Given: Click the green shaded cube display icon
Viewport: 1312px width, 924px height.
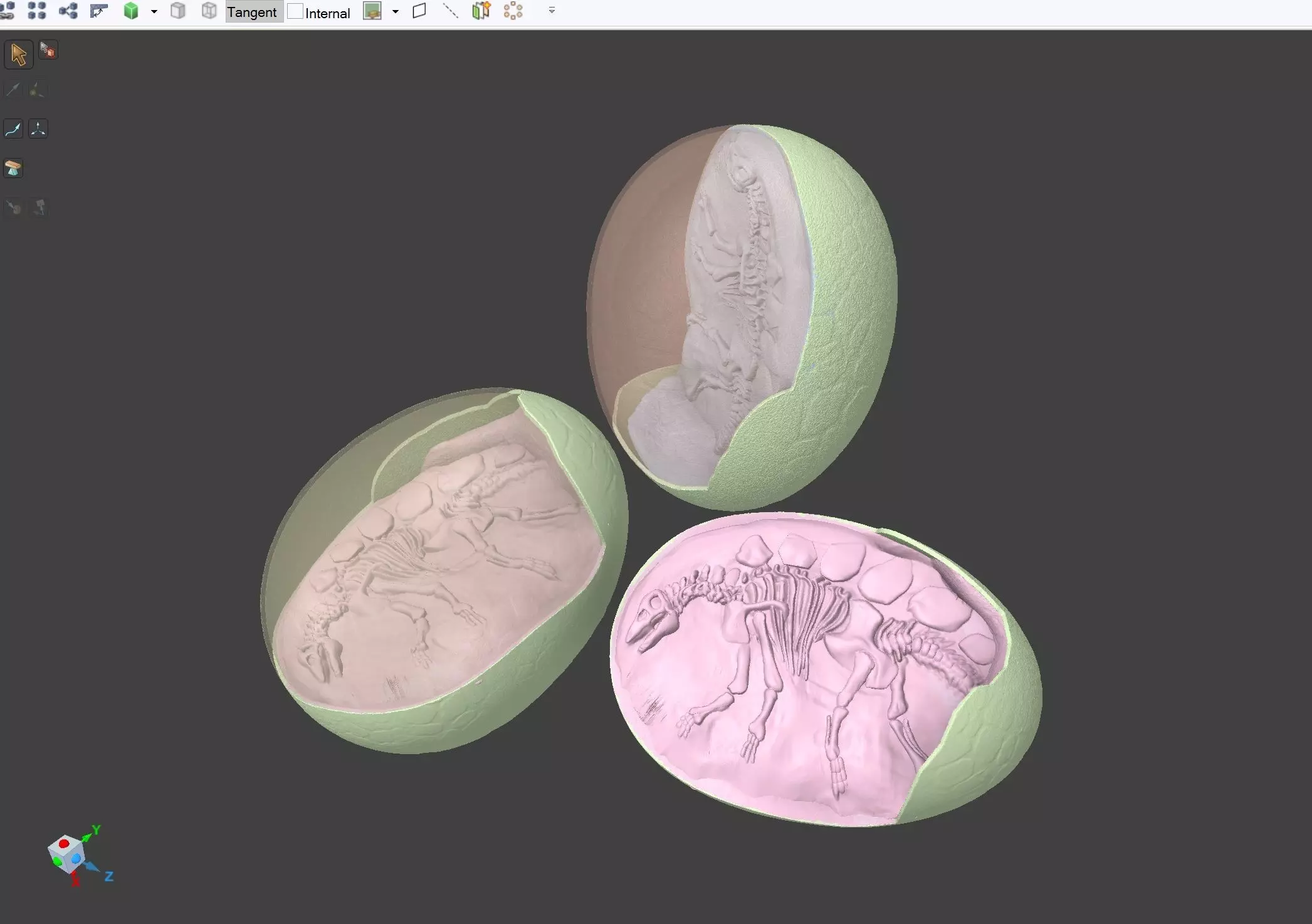Looking at the screenshot, I should click(131, 11).
